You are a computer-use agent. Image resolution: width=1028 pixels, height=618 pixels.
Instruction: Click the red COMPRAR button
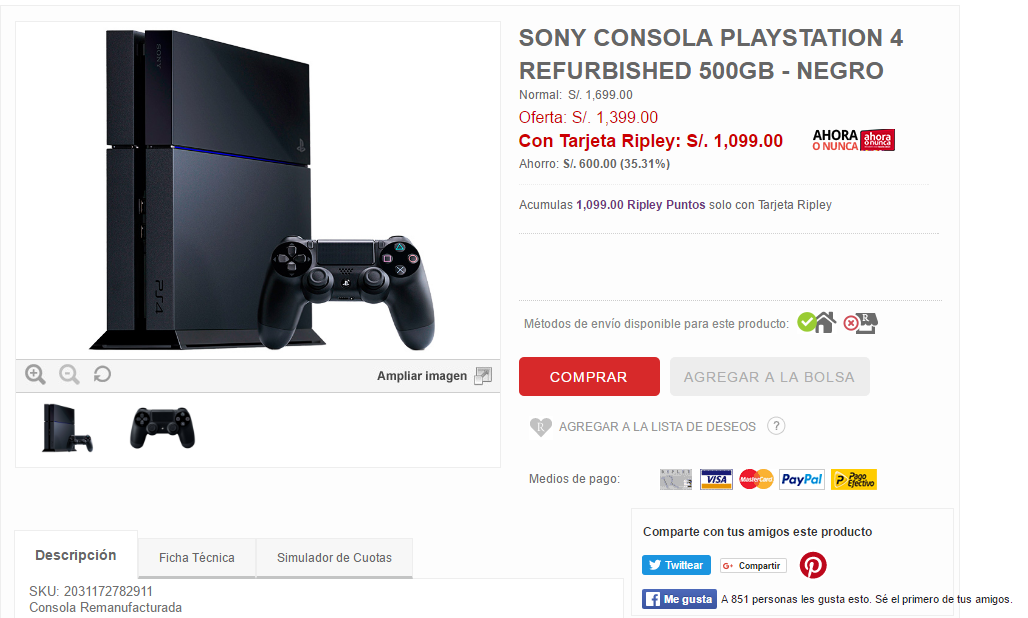(589, 377)
